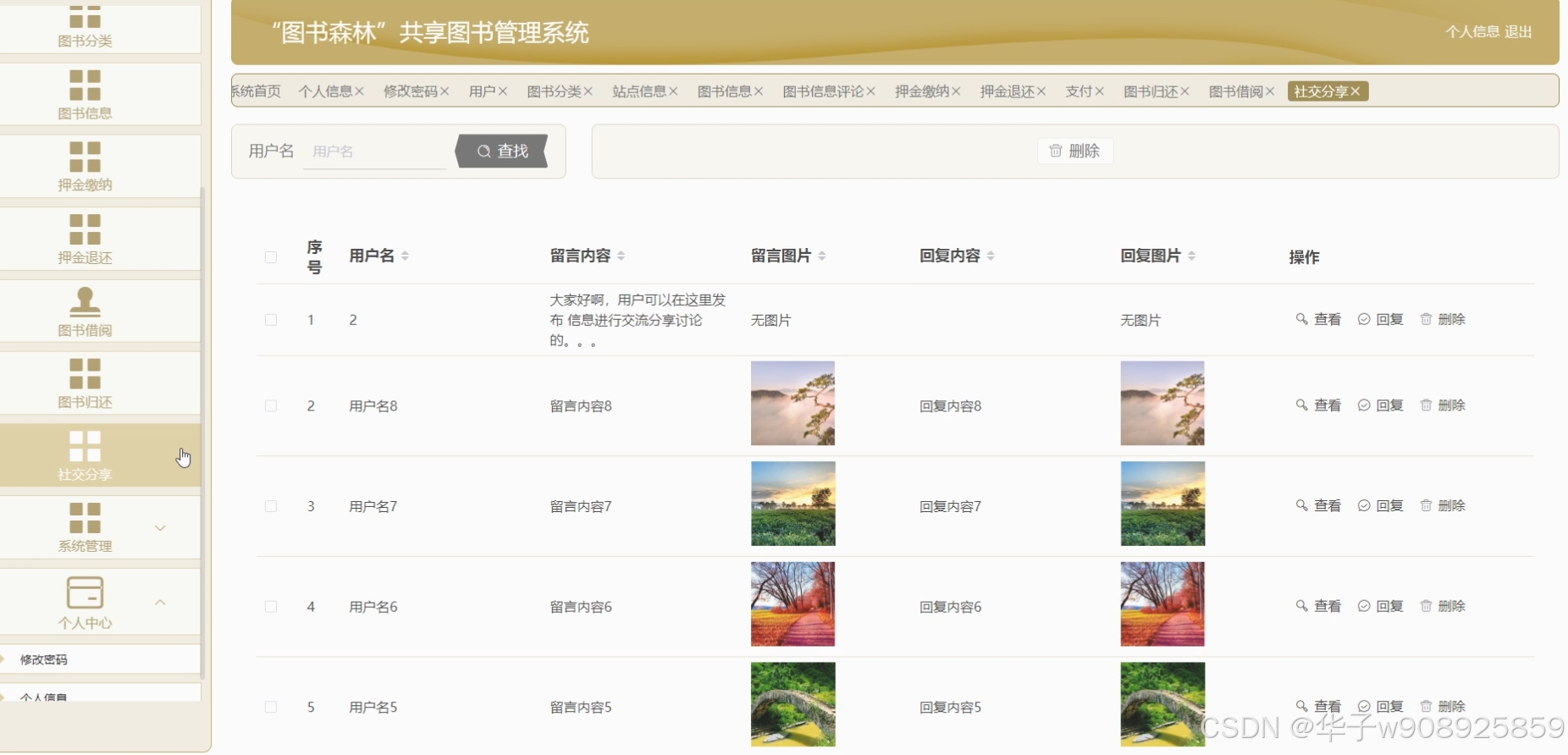Screen dimensions: 1568x755
Task: Click 退出 link in the header
Action: tap(1518, 32)
